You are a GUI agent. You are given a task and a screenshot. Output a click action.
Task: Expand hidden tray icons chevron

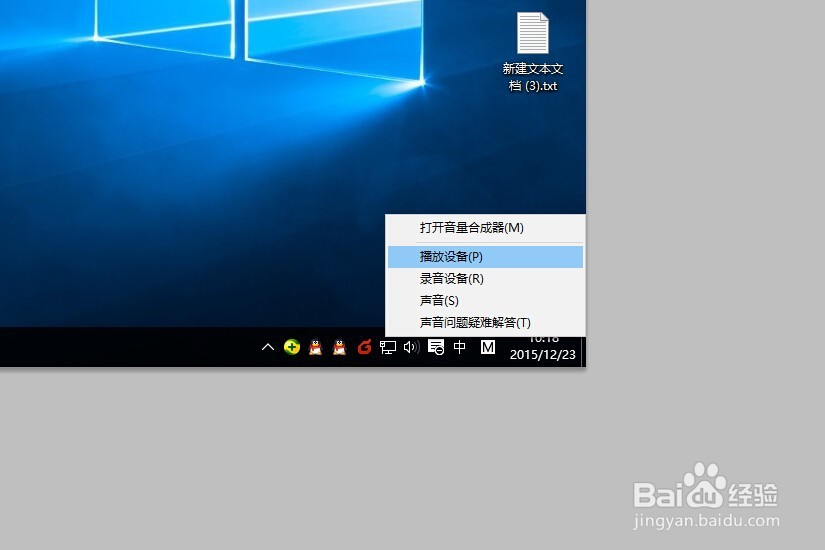(x=268, y=347)
